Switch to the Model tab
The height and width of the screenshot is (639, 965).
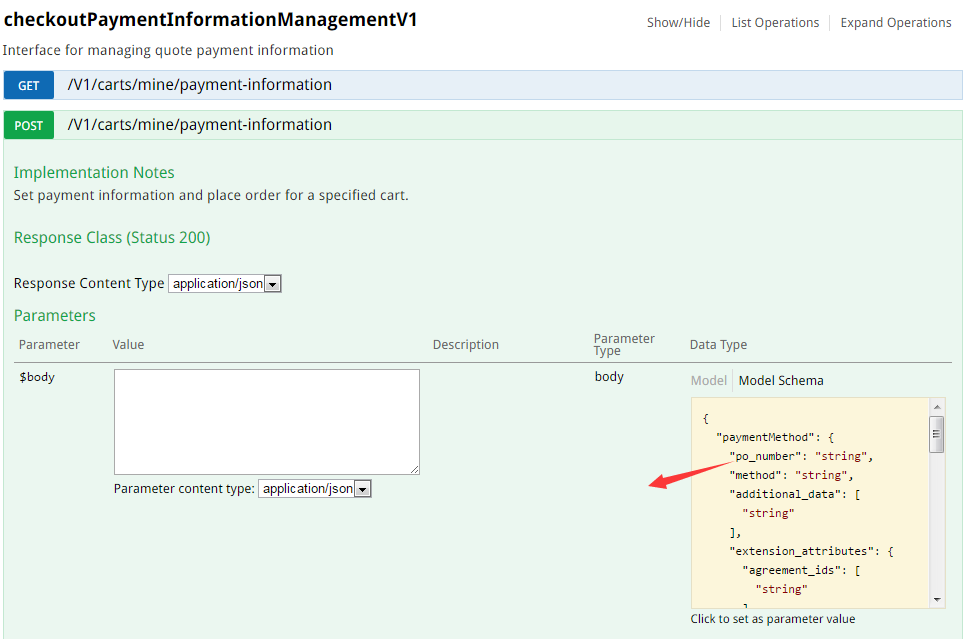pos(708,381)
